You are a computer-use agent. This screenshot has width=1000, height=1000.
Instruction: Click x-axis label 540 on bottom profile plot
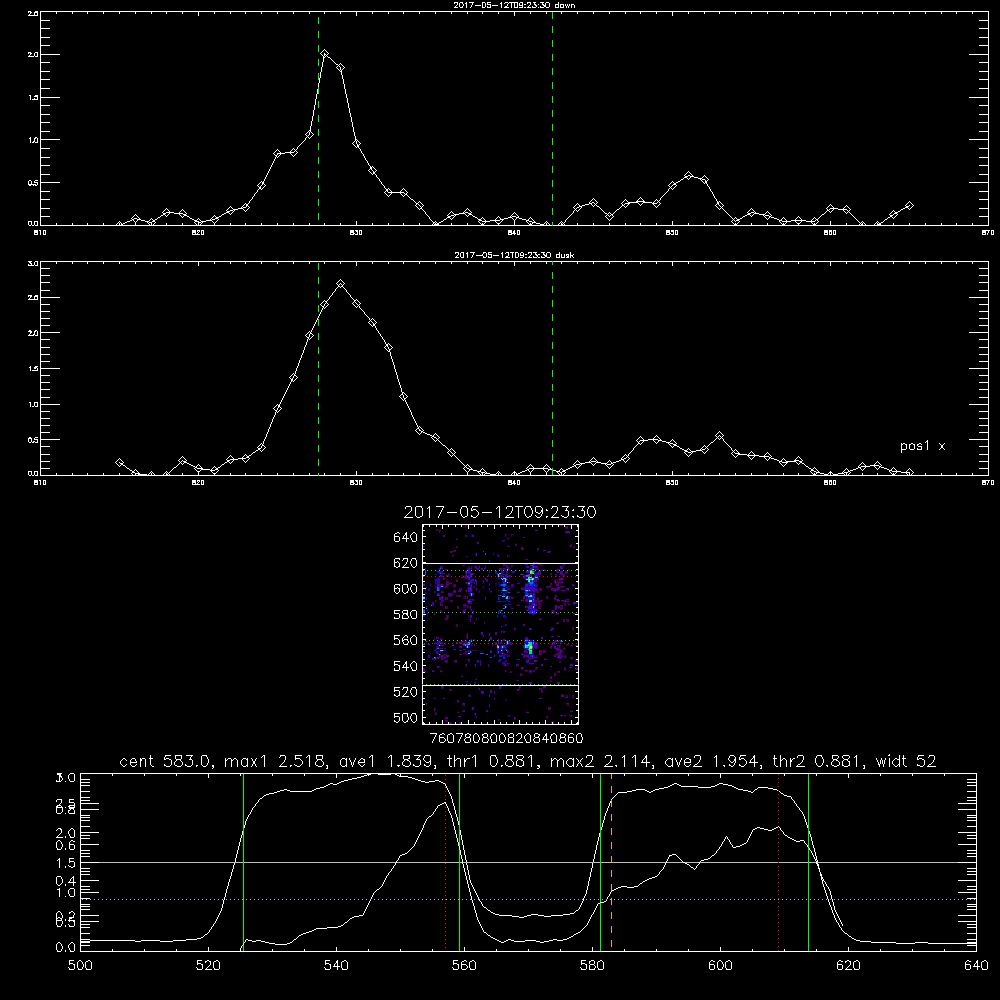pyautogui.click(x=336, y=966)
